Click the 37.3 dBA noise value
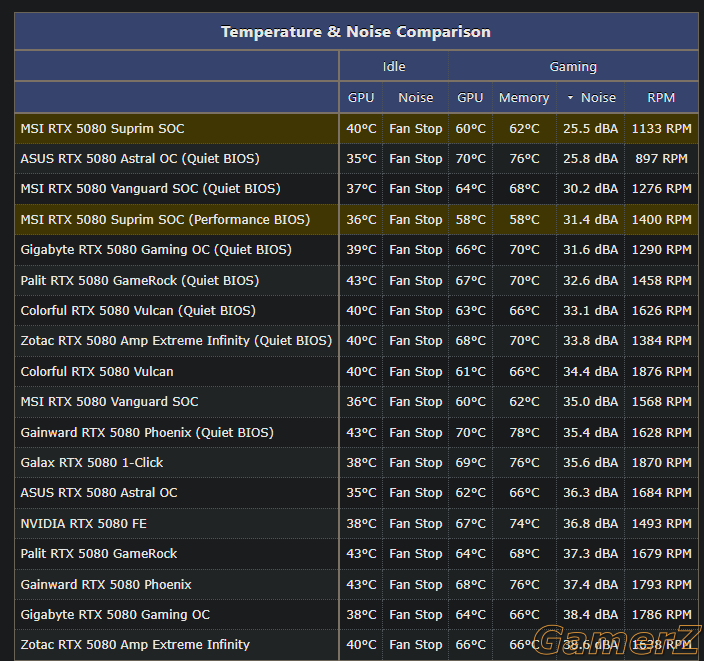Screen dimensions: 704x661 point(590,554)
